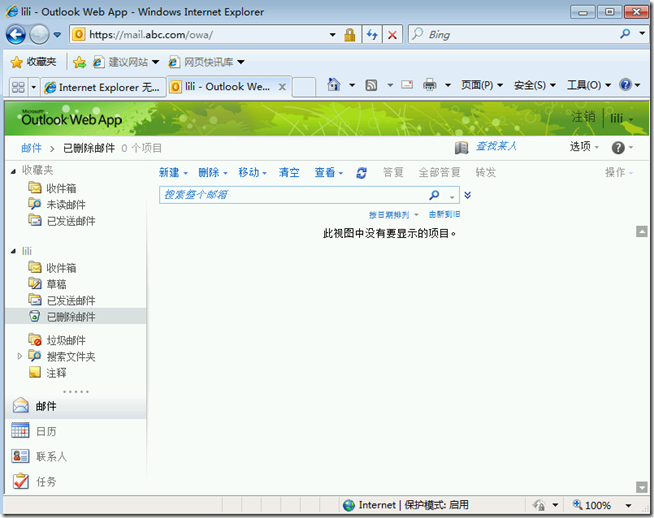Collapse the 收藏夹 tree section
The height and width of the screenshot is (518, 654).
click(x=13, y=171)
